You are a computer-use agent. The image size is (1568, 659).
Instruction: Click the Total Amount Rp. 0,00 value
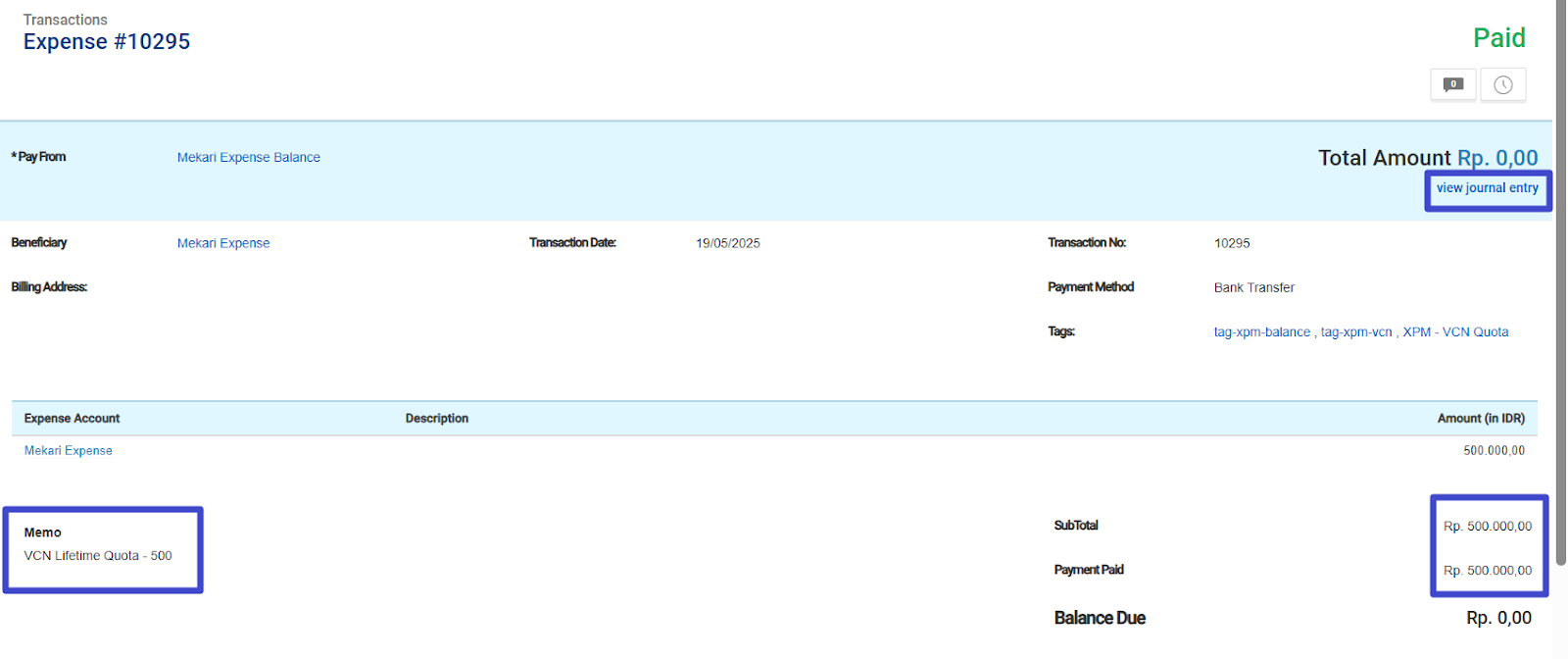[1497, 158]
